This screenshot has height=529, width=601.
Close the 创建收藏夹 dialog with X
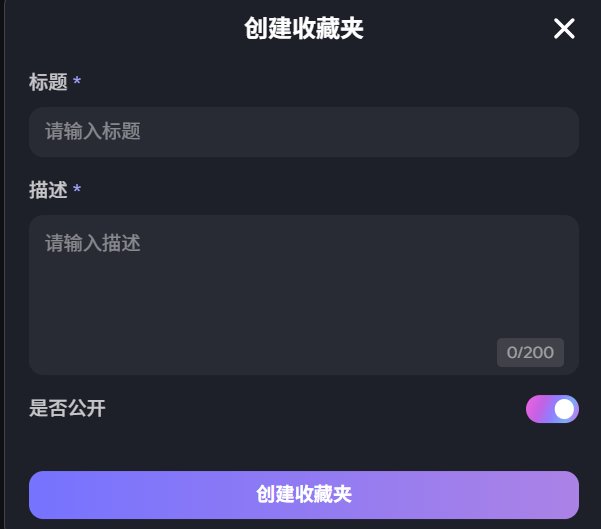point(564,29)
